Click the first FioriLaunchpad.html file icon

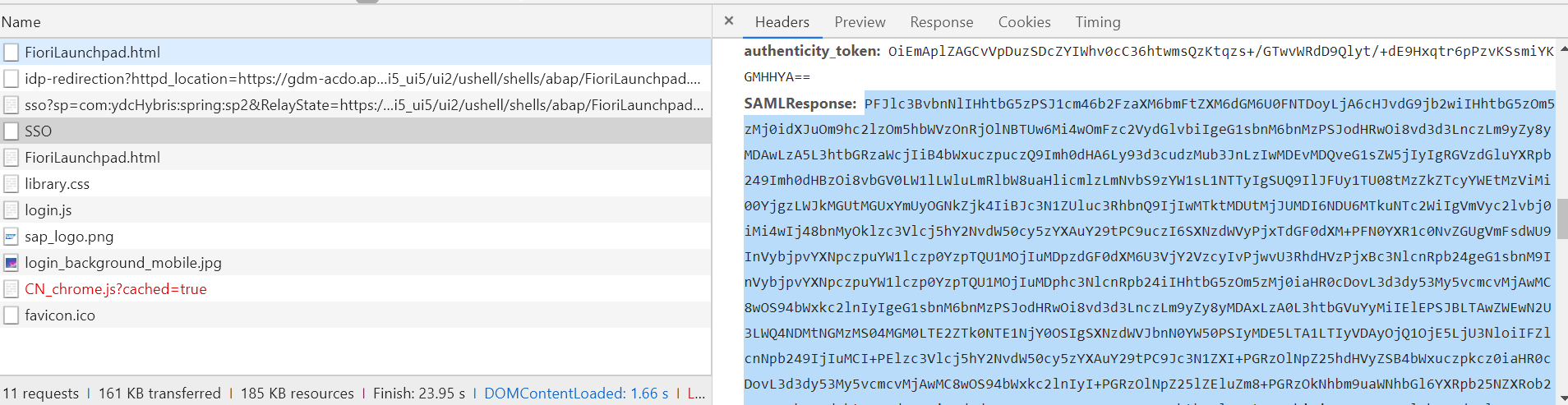point(11,53)
